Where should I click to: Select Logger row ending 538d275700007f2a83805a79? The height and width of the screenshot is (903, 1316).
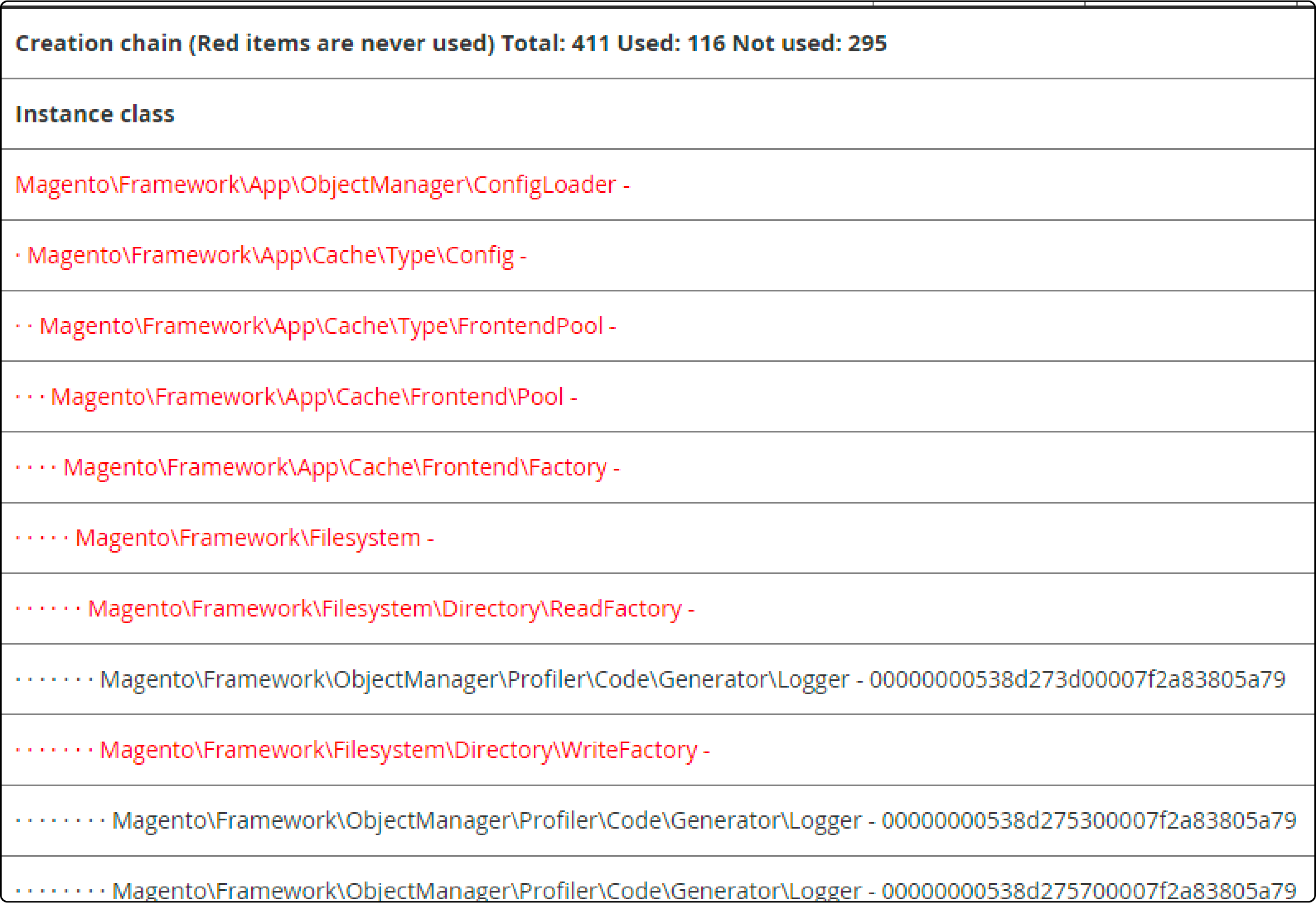click(657, 879)
